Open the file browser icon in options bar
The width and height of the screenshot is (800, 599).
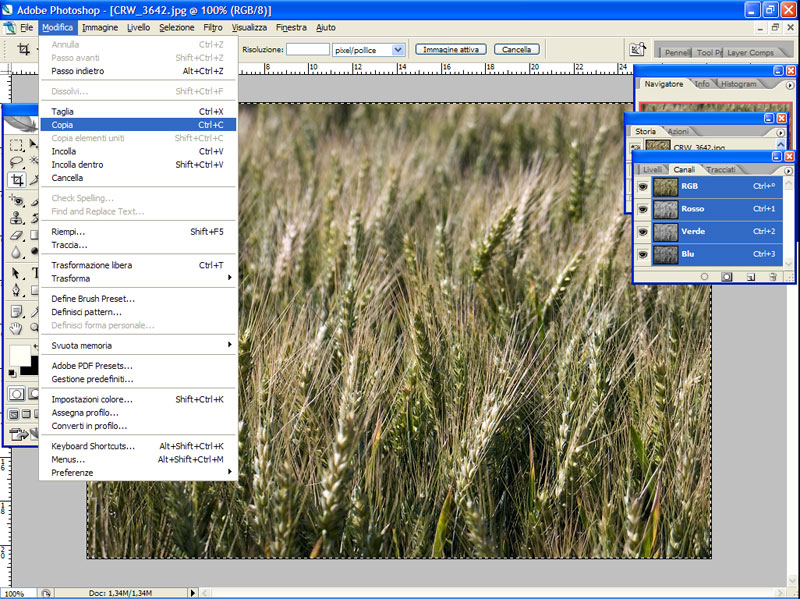tap(637, 49)
